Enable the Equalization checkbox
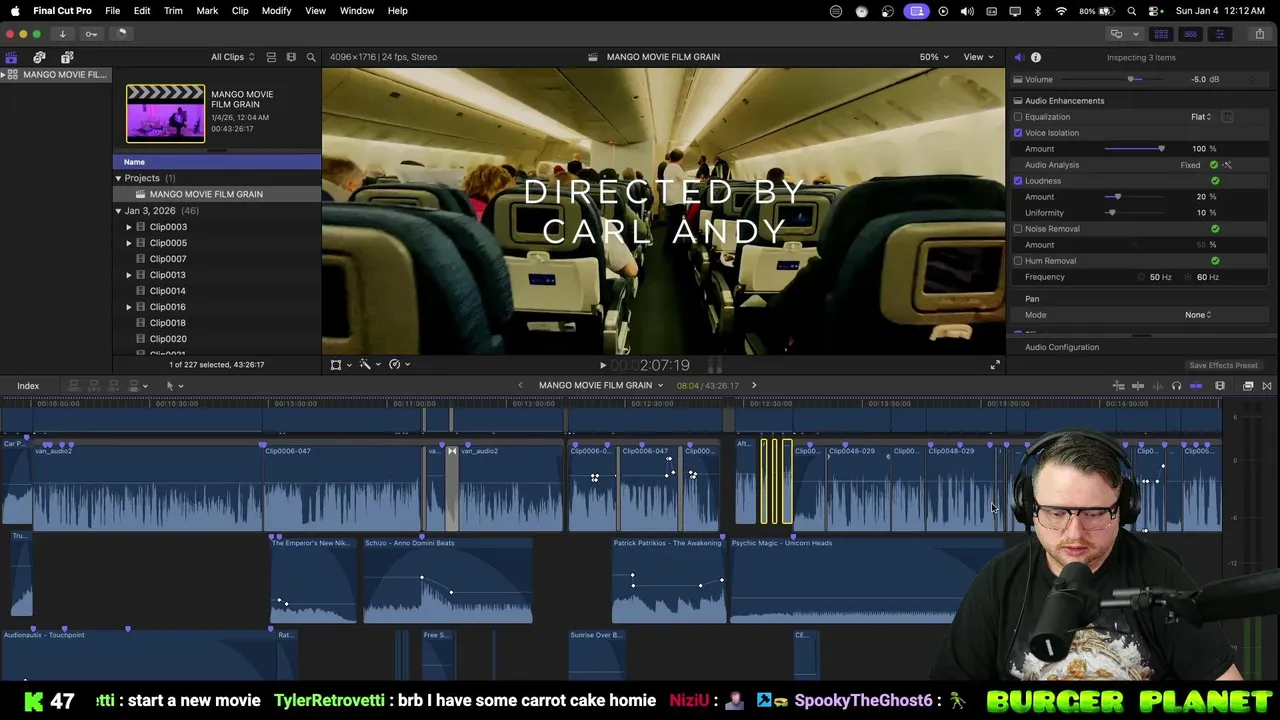The height and width of the screenshot is (720, 1280). click(1018, 117)
